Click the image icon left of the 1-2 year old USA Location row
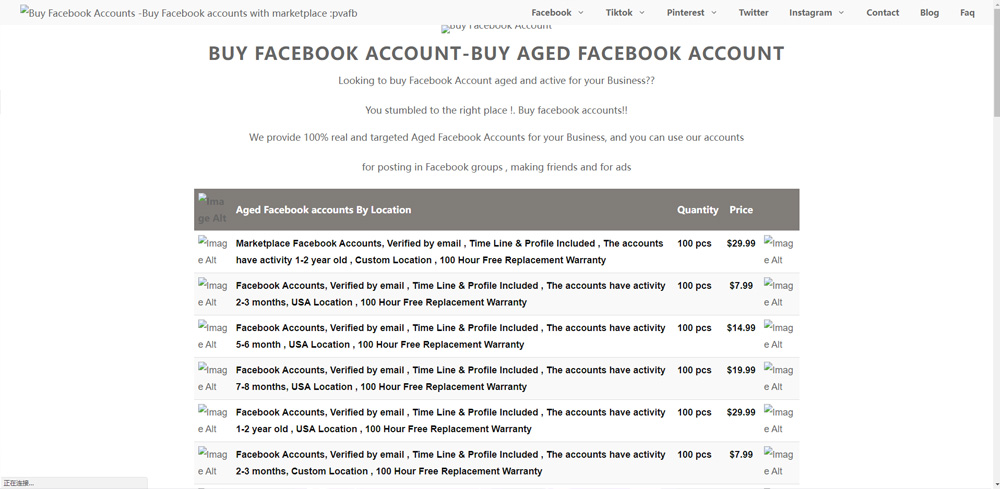Screen dimensions: 1000x489 213,420
